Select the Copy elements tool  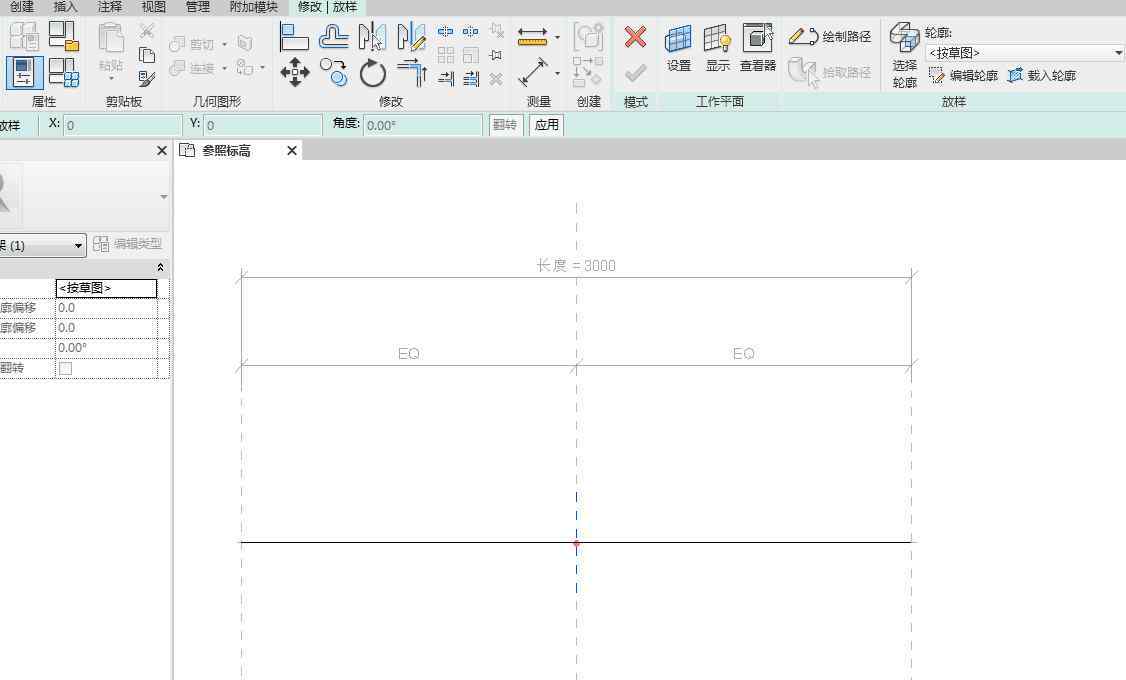334,73
